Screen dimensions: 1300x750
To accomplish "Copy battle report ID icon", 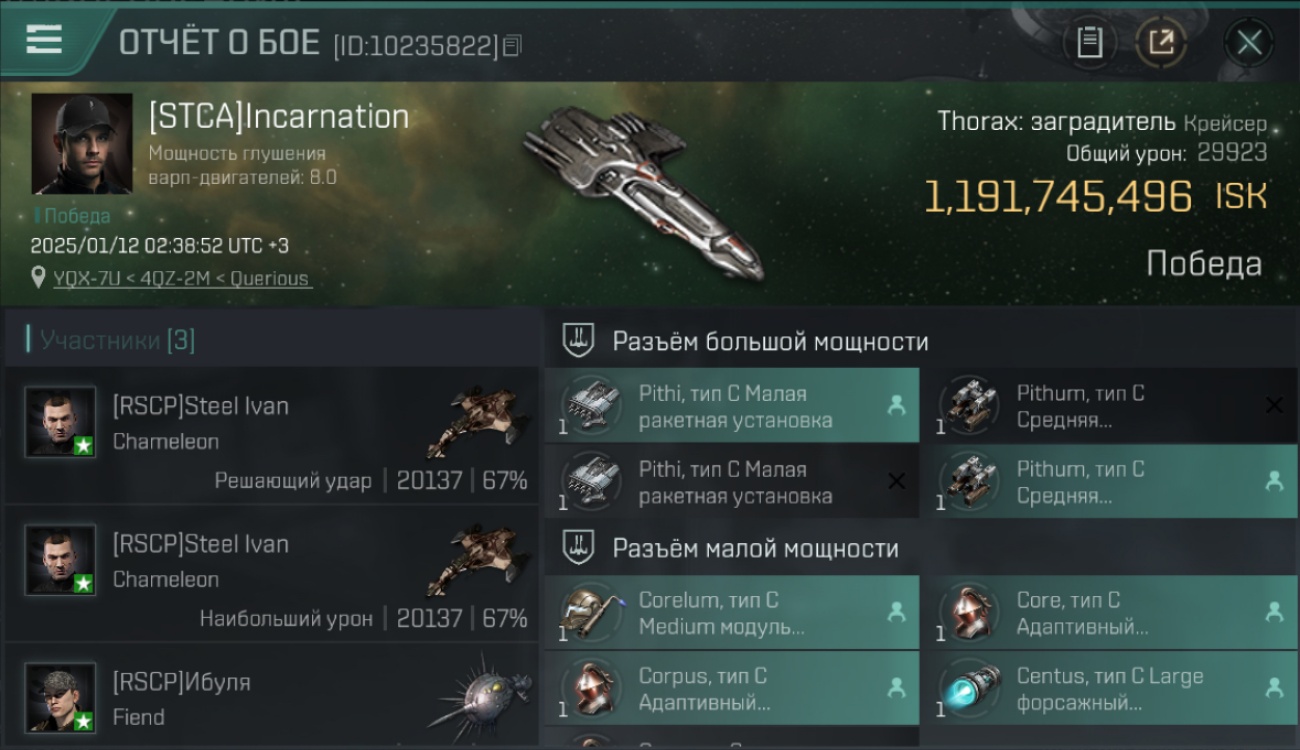I will pos(512,46).
